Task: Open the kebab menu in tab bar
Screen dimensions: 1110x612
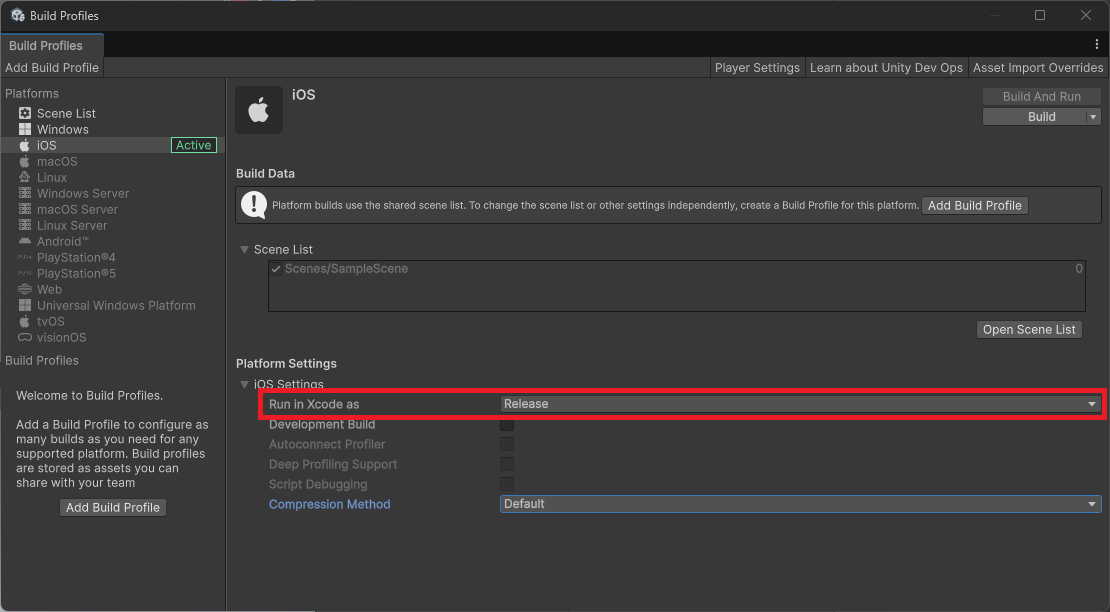Action: pos(1097,45)
